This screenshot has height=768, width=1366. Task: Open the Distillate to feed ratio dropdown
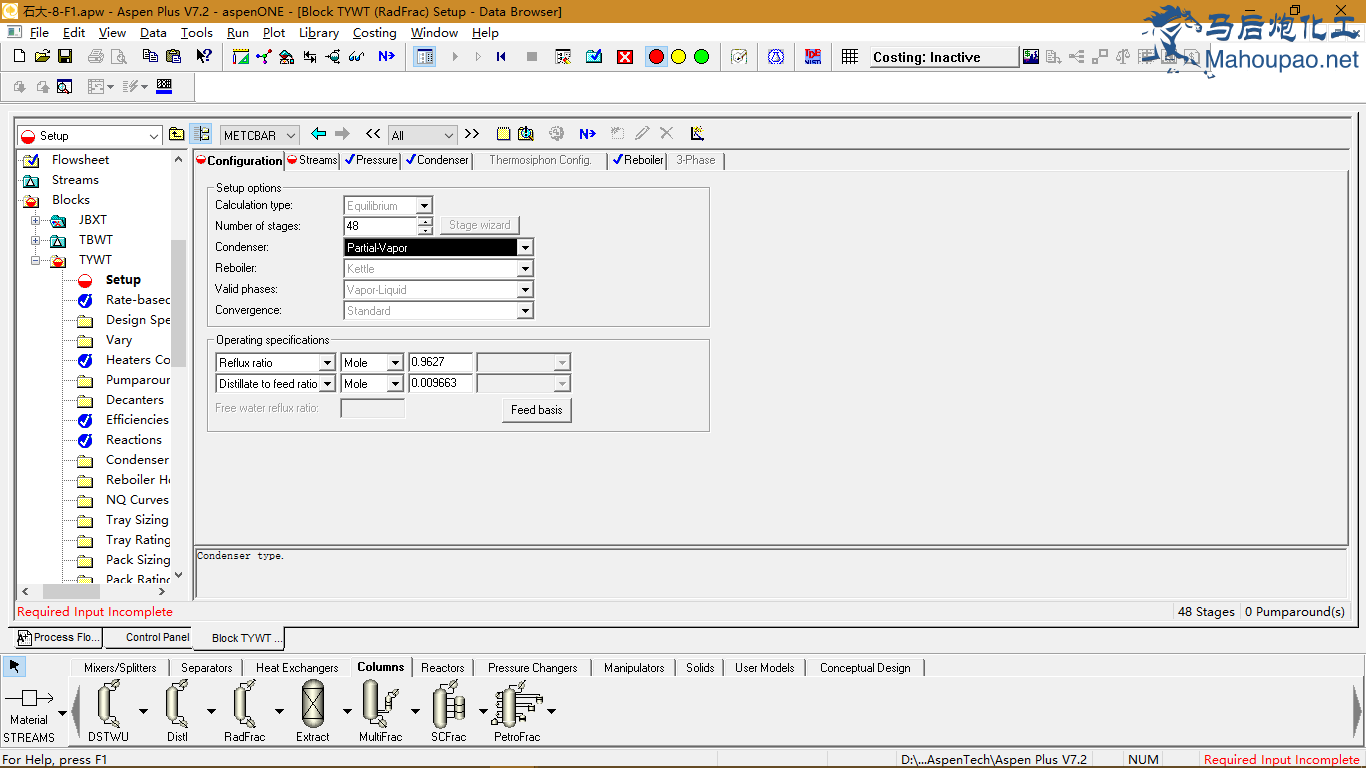pos(327,384)
